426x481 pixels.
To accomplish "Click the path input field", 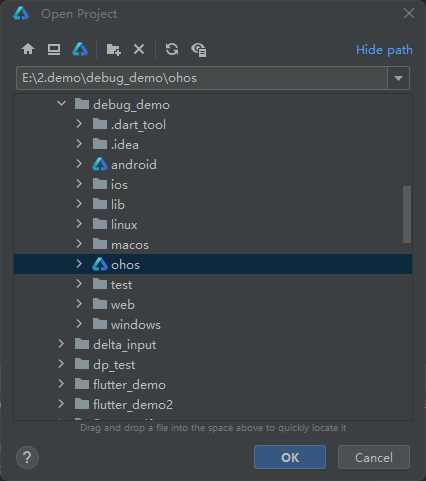I will click(x=202, y=78).
